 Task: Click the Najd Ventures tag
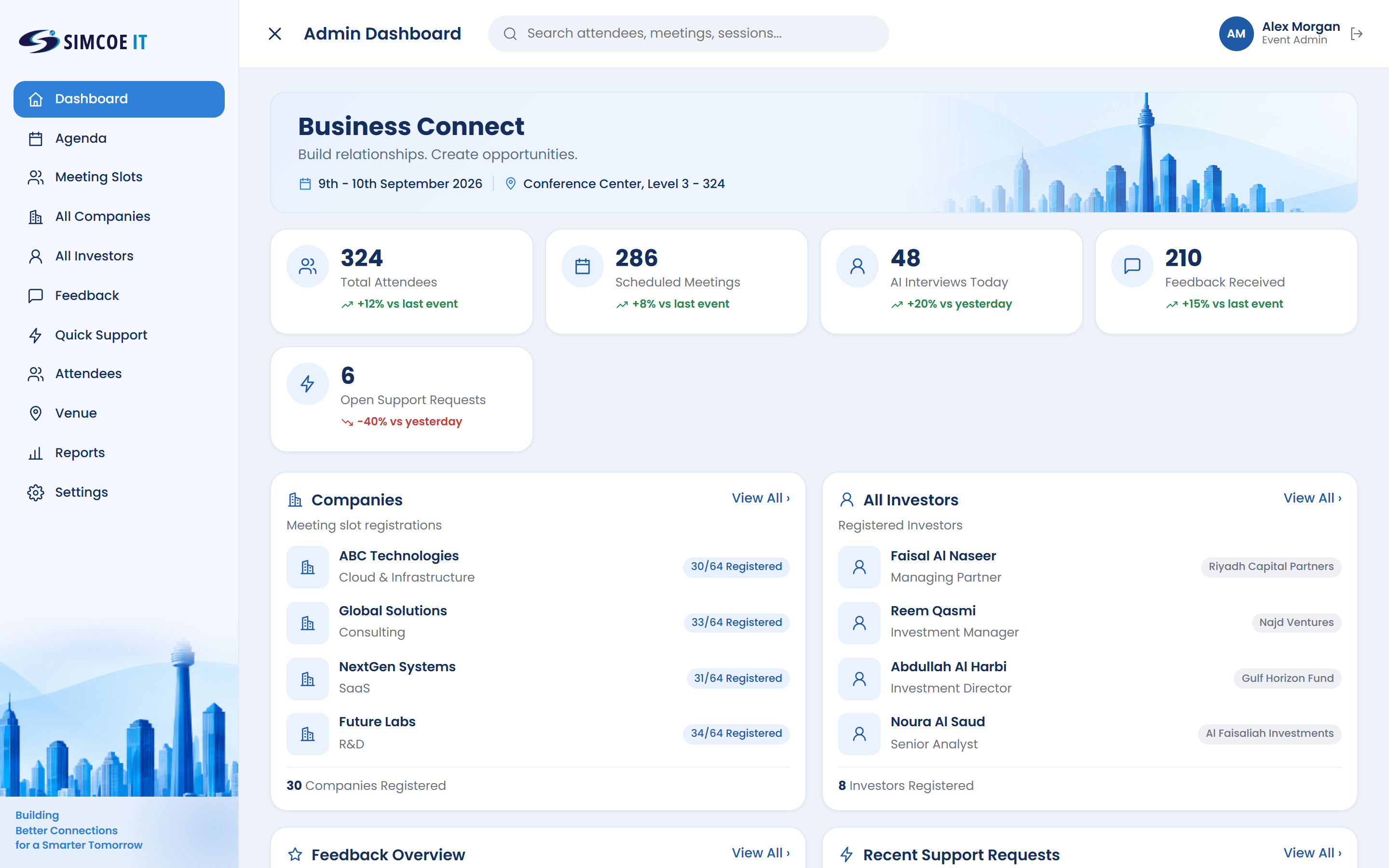coord(1296,623)
